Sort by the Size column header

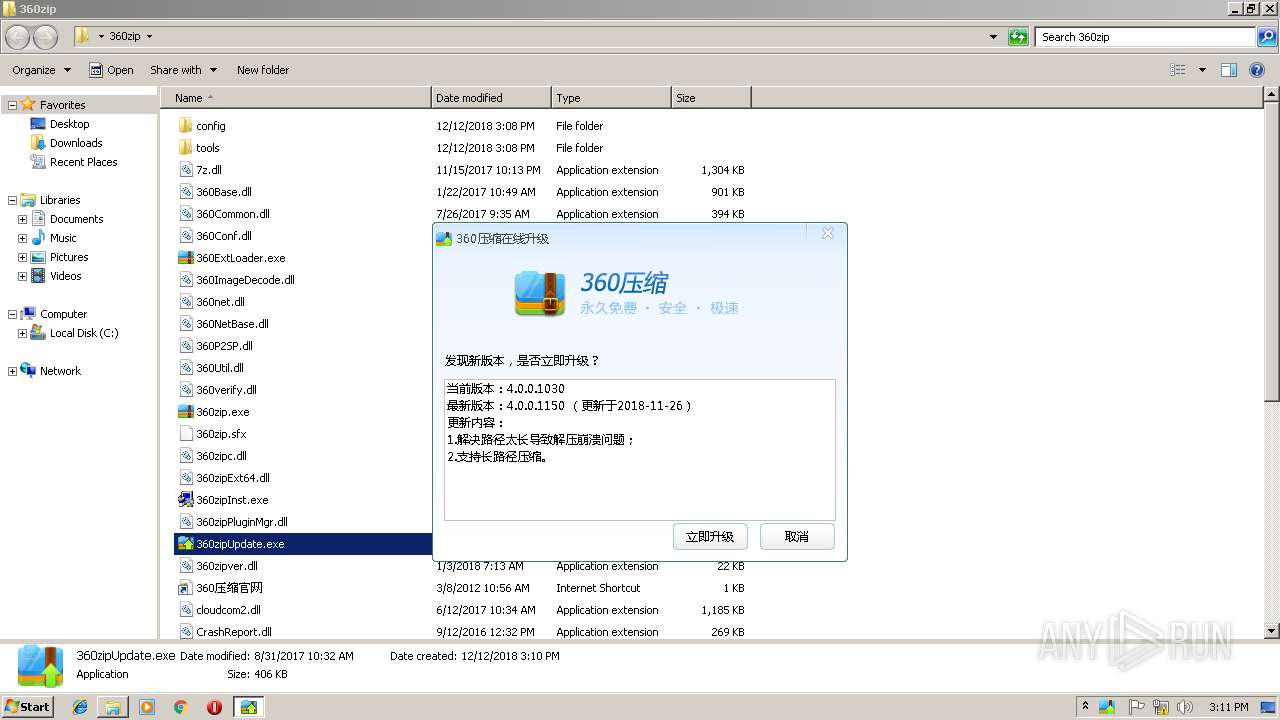(711, 98)
